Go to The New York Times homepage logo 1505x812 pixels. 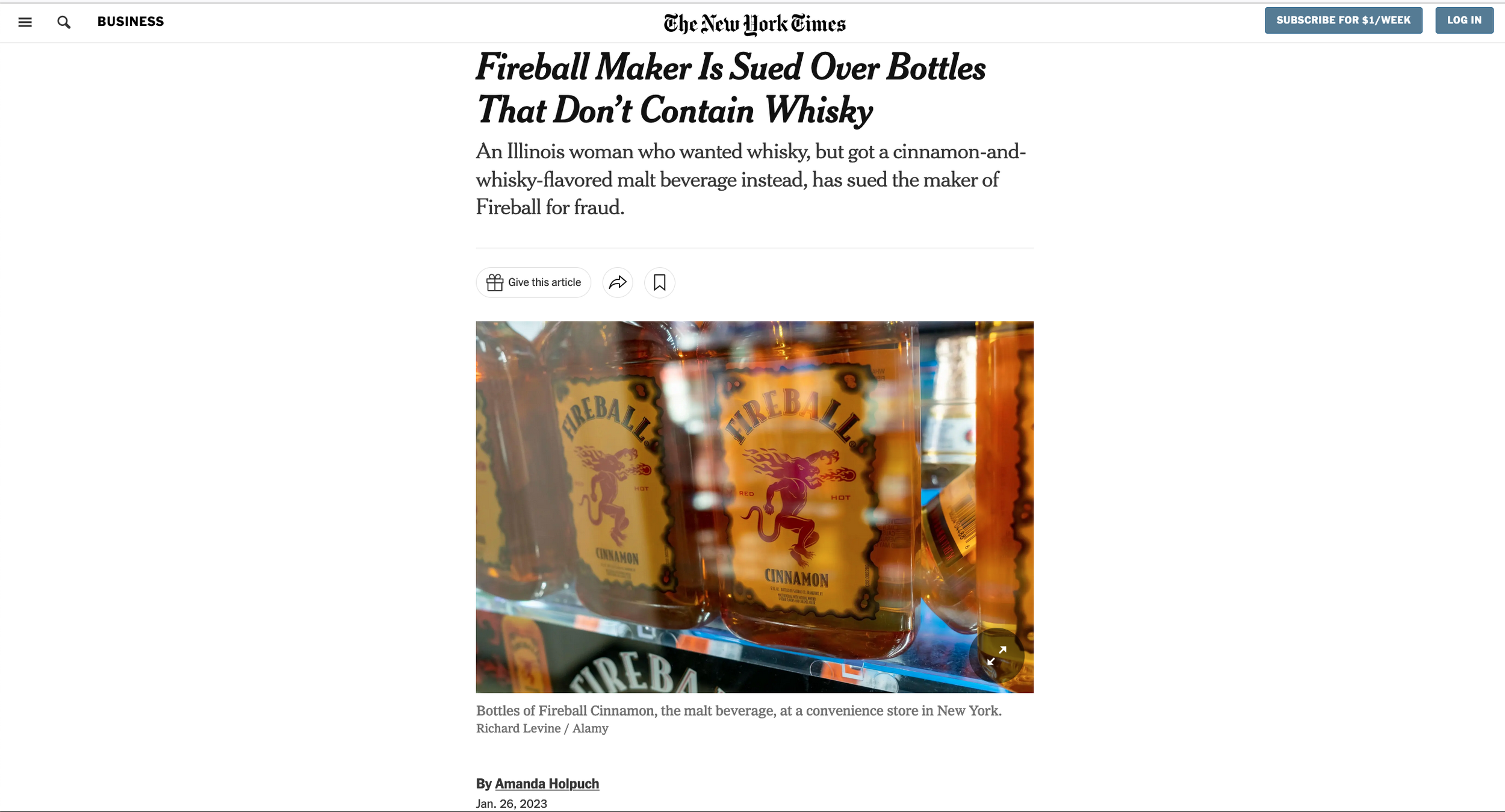(x=754, y=23)
